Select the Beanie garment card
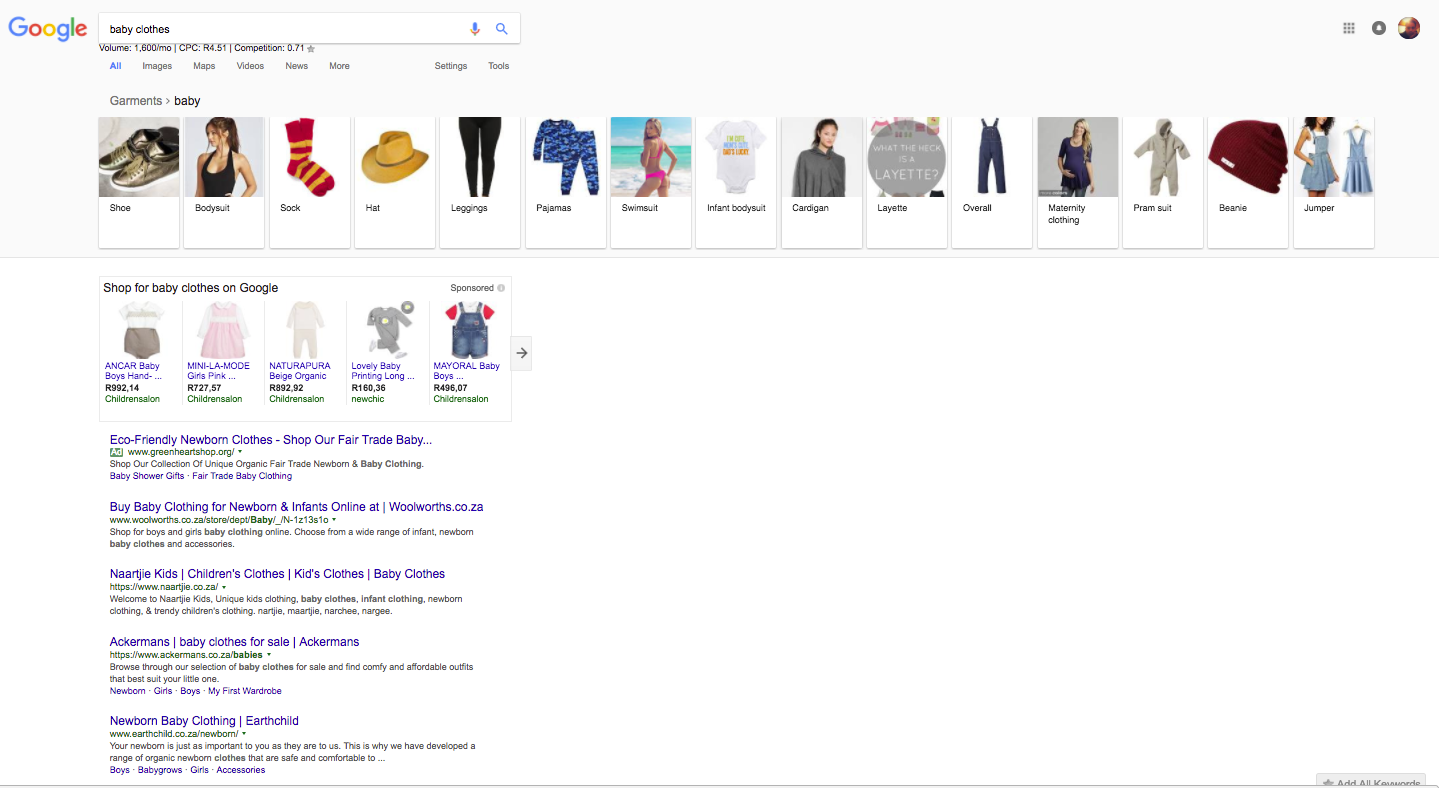1439x788 pixels. click(1248, 182)
